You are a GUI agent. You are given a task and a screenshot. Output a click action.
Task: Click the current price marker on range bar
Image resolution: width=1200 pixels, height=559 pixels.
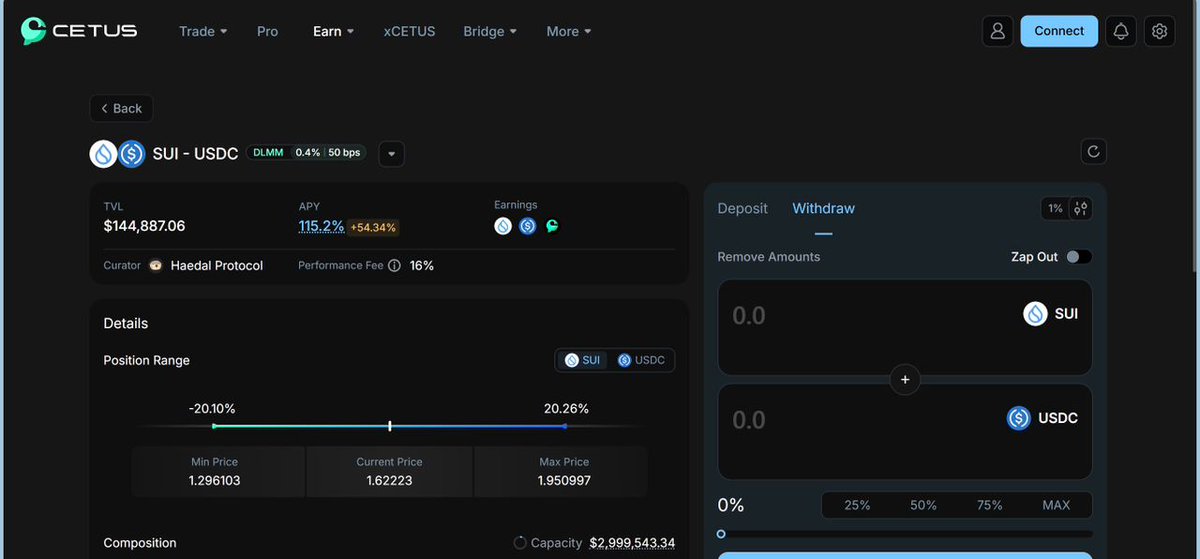click(389, 426)
